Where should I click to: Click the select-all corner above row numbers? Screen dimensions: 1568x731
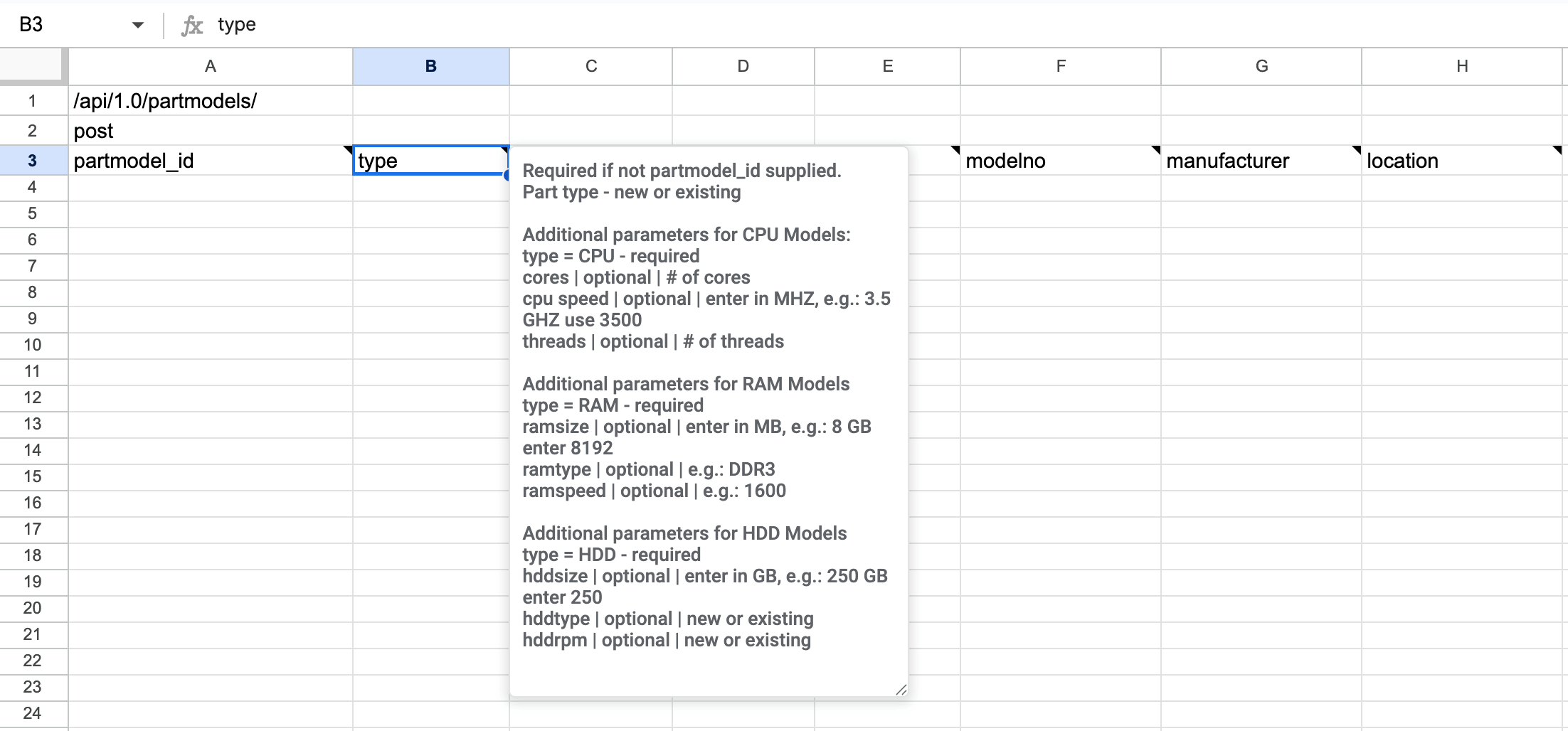(32, 65)
